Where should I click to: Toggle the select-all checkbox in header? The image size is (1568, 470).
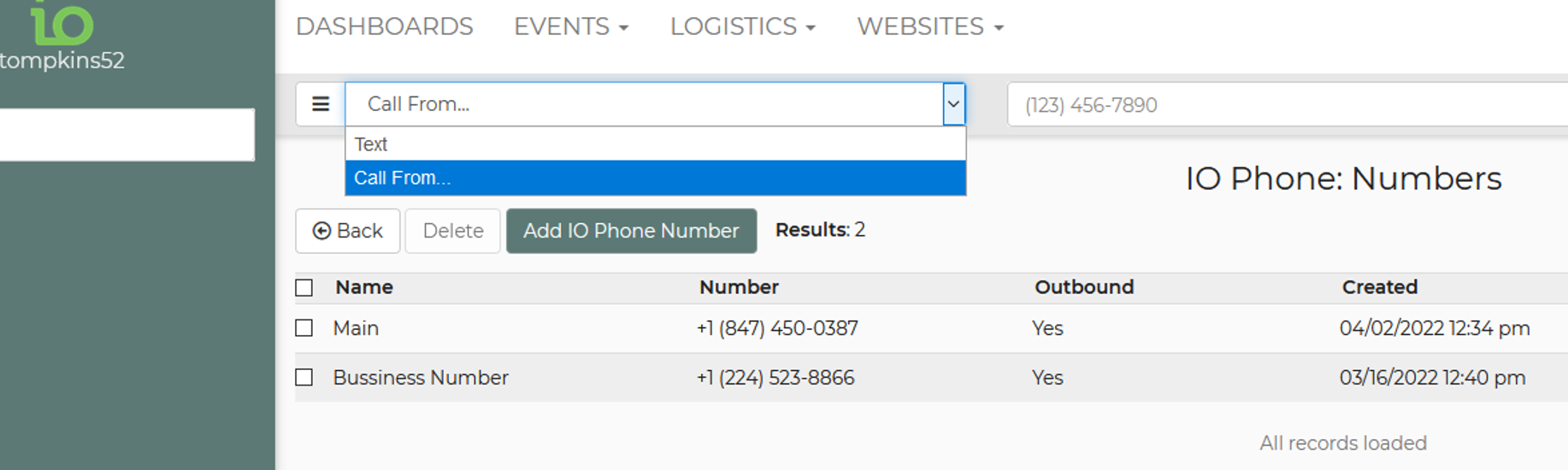click(x=304, y=288)
